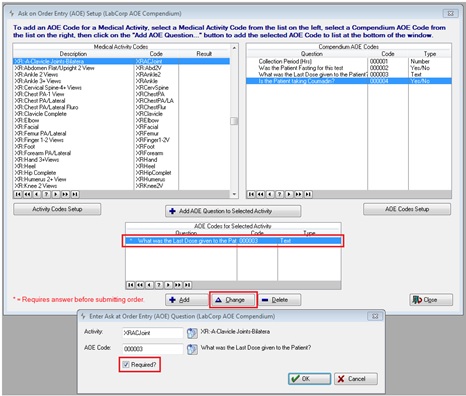Select 'Was the Patient Fasting for this test'
Viewport: 466px width, 396px height.
tap(349, 68)
